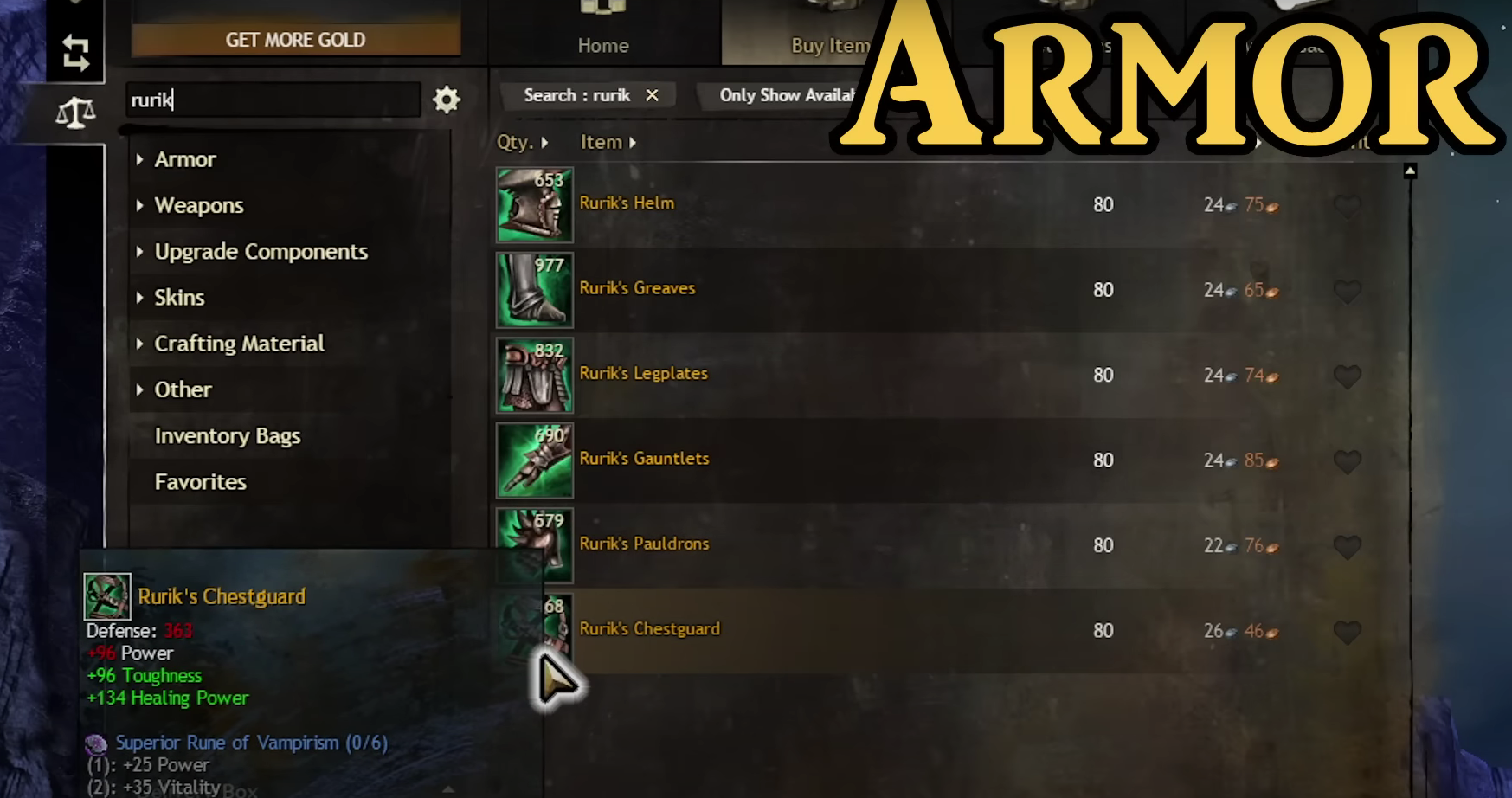Viewport: 1512px width, 798px height.
Task: Select Rurik's Legplates item icon
Action: tap(535, 376)
